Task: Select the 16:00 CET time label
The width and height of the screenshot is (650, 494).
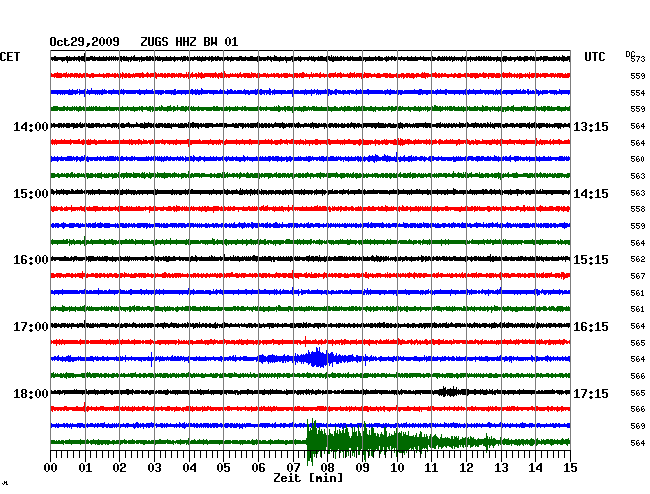Action: (x=31, y=260)
